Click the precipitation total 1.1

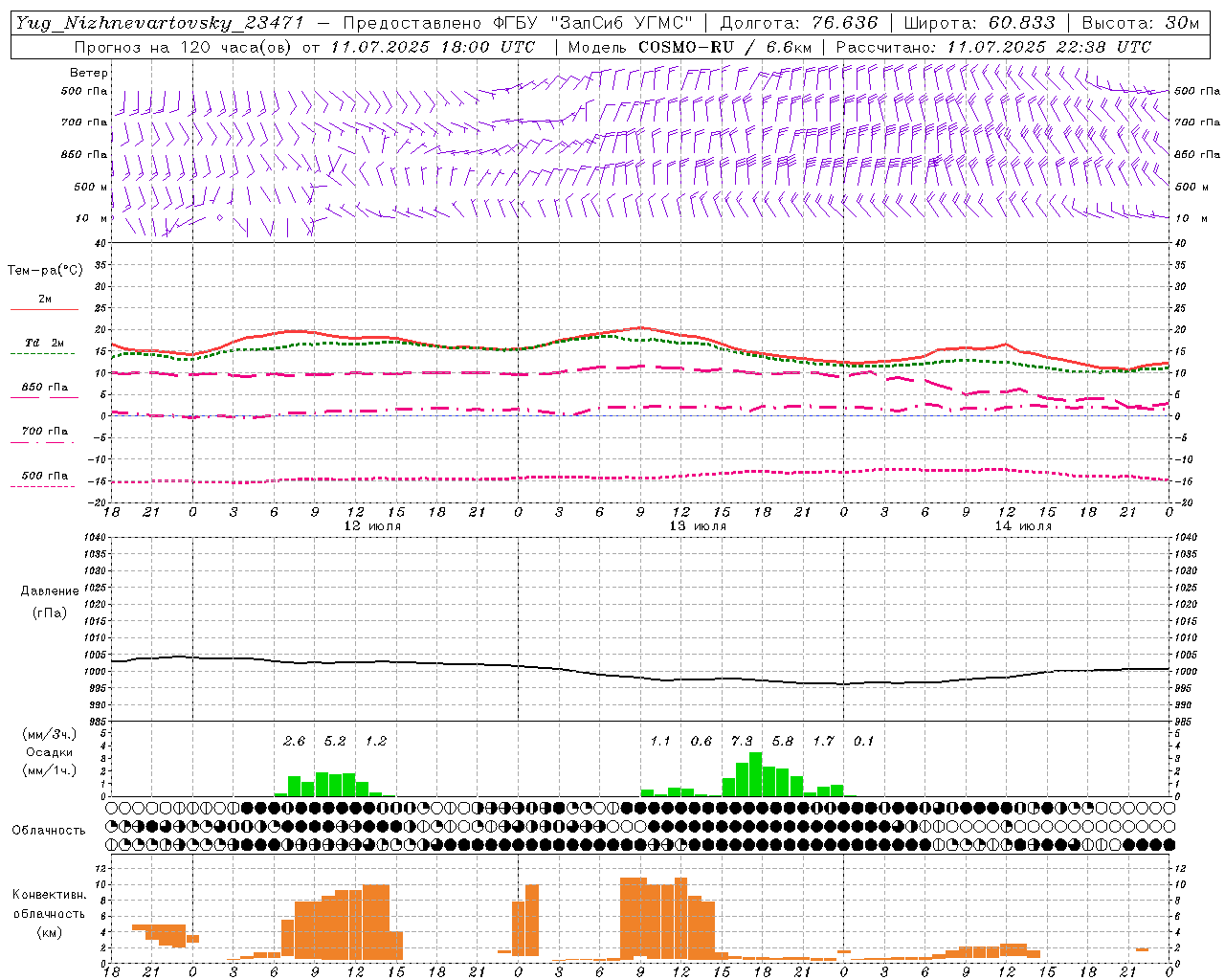pyautogui.click(x=660, y=742)
